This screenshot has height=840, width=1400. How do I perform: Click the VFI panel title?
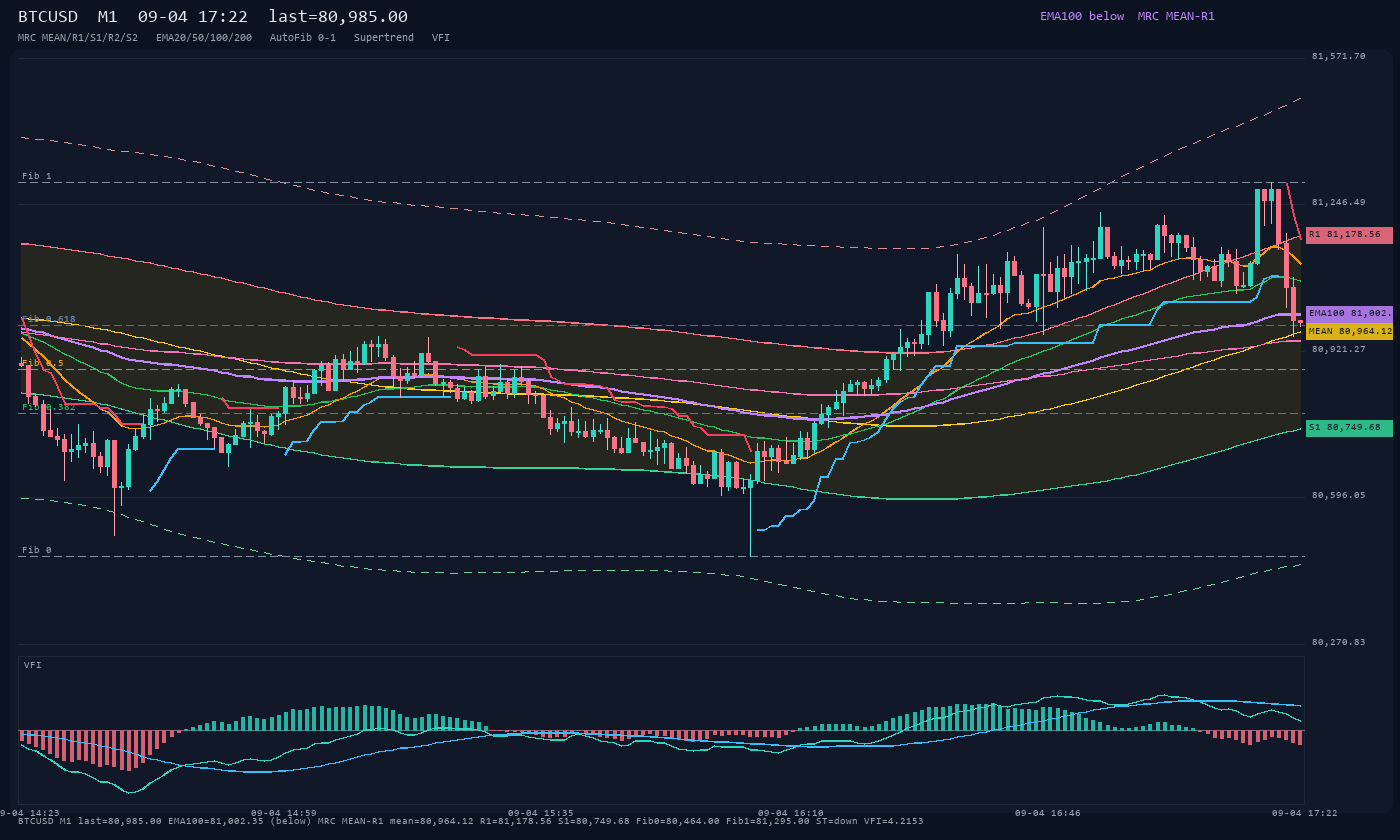coord(33,665)
